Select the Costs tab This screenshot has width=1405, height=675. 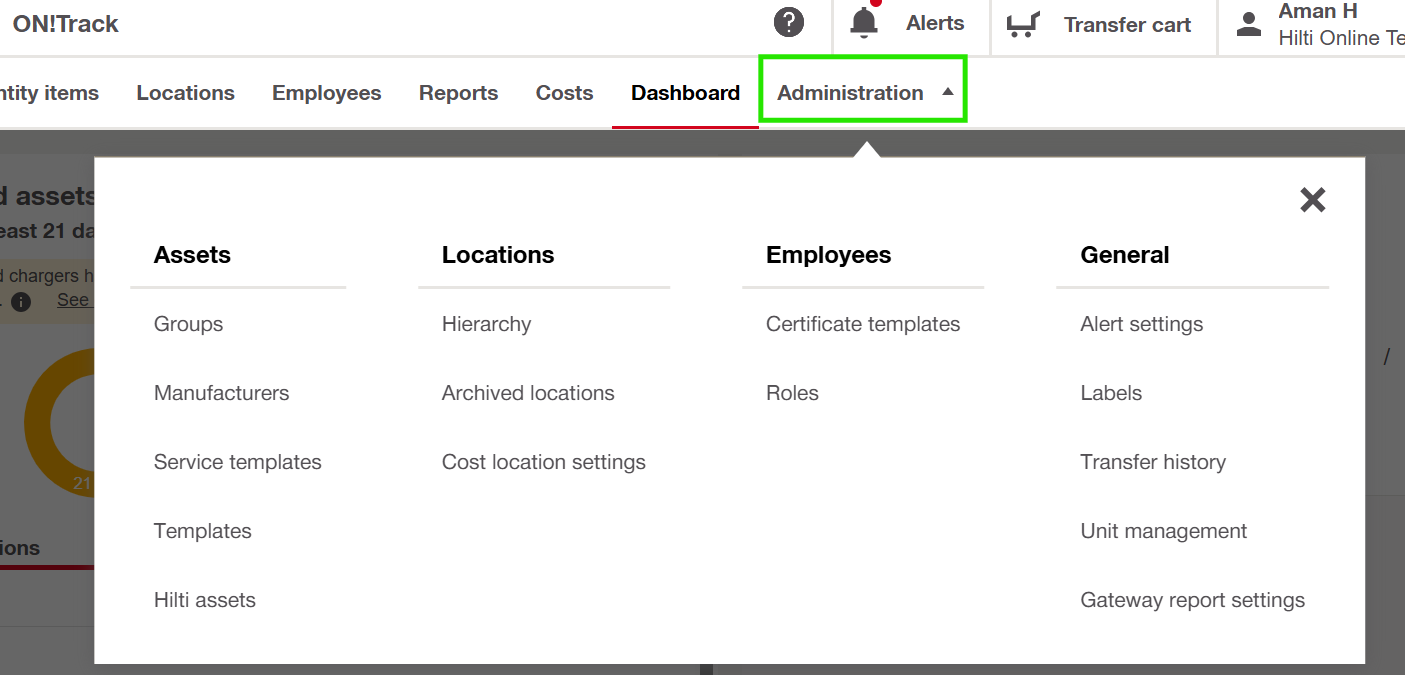pos(564,93)
